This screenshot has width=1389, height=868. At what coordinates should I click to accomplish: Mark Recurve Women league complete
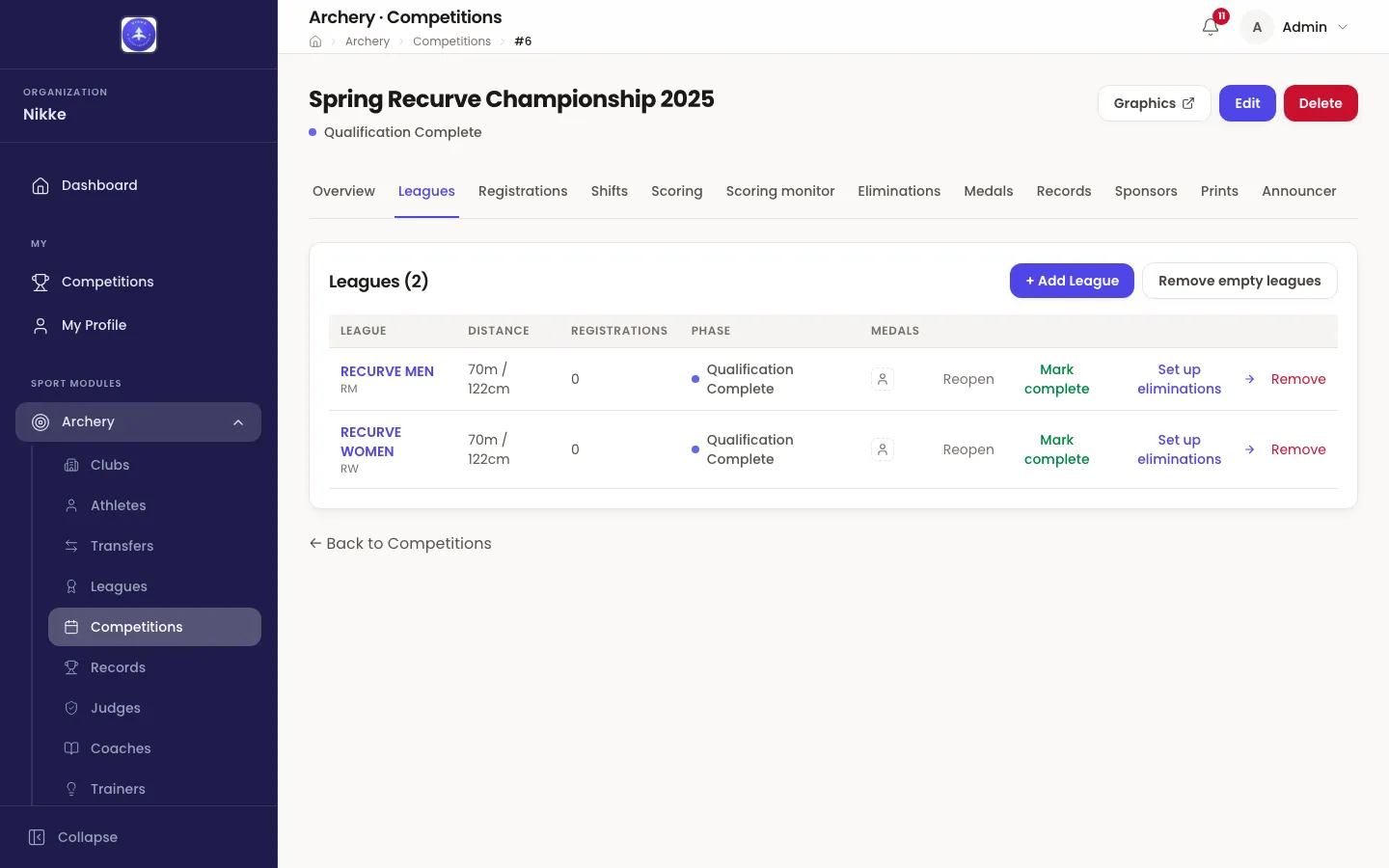click(1056, 449)
